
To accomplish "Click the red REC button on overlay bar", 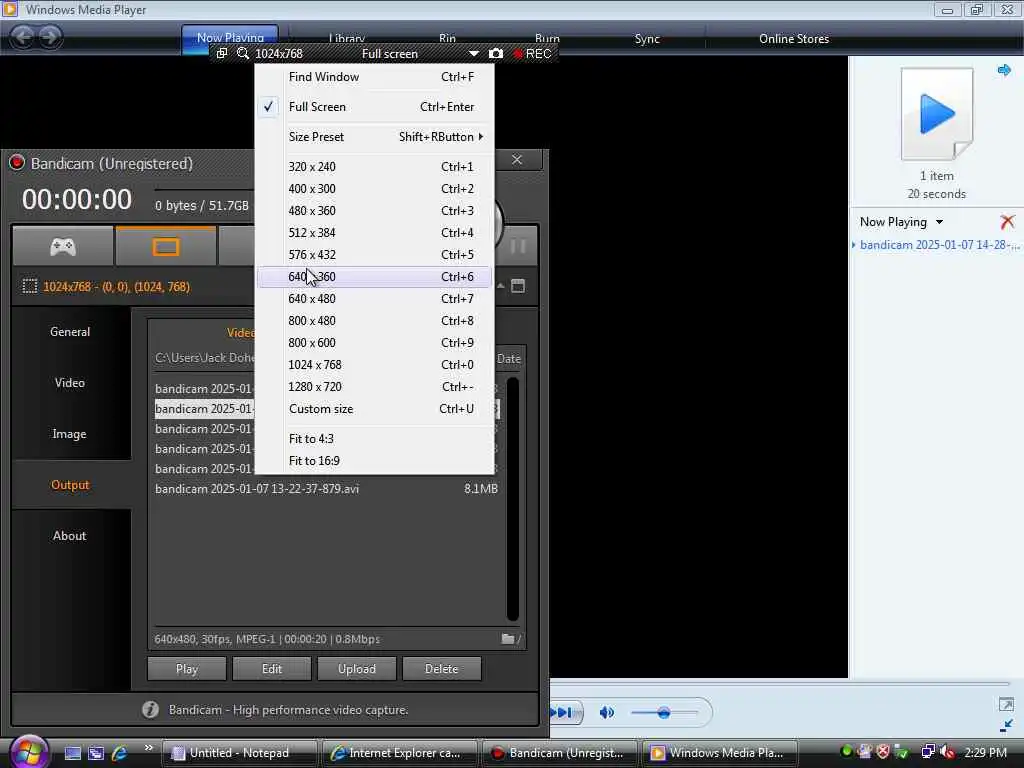I will tap(532, 54).
